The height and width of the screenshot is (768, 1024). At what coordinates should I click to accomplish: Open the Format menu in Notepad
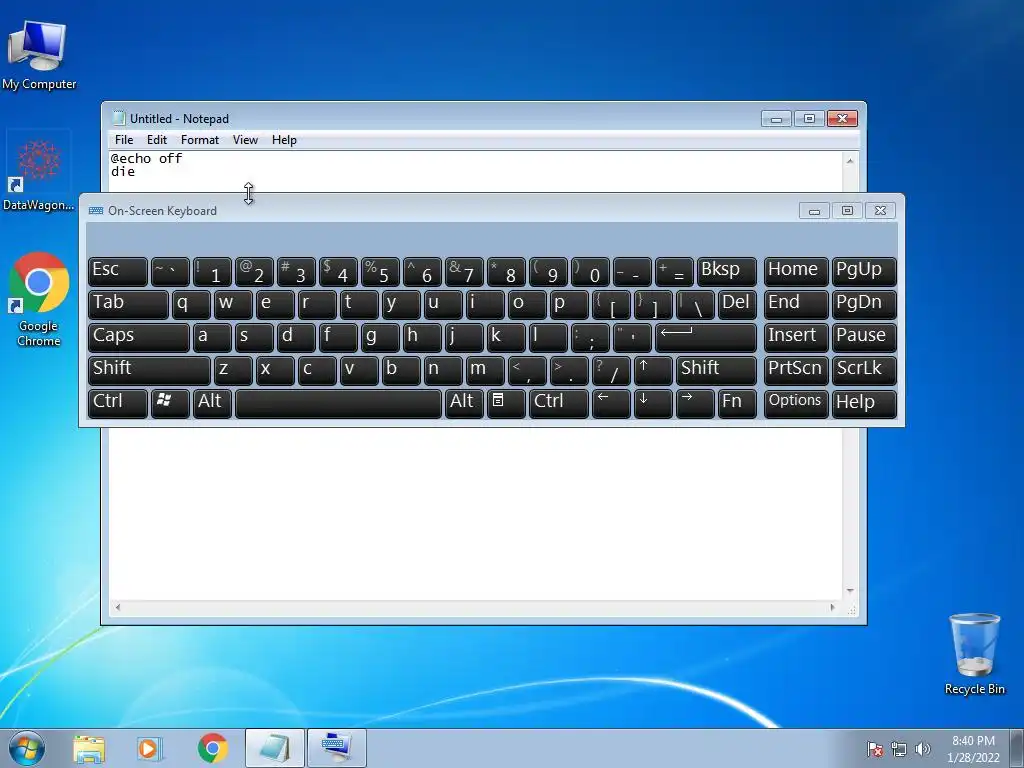click(200, 140)
